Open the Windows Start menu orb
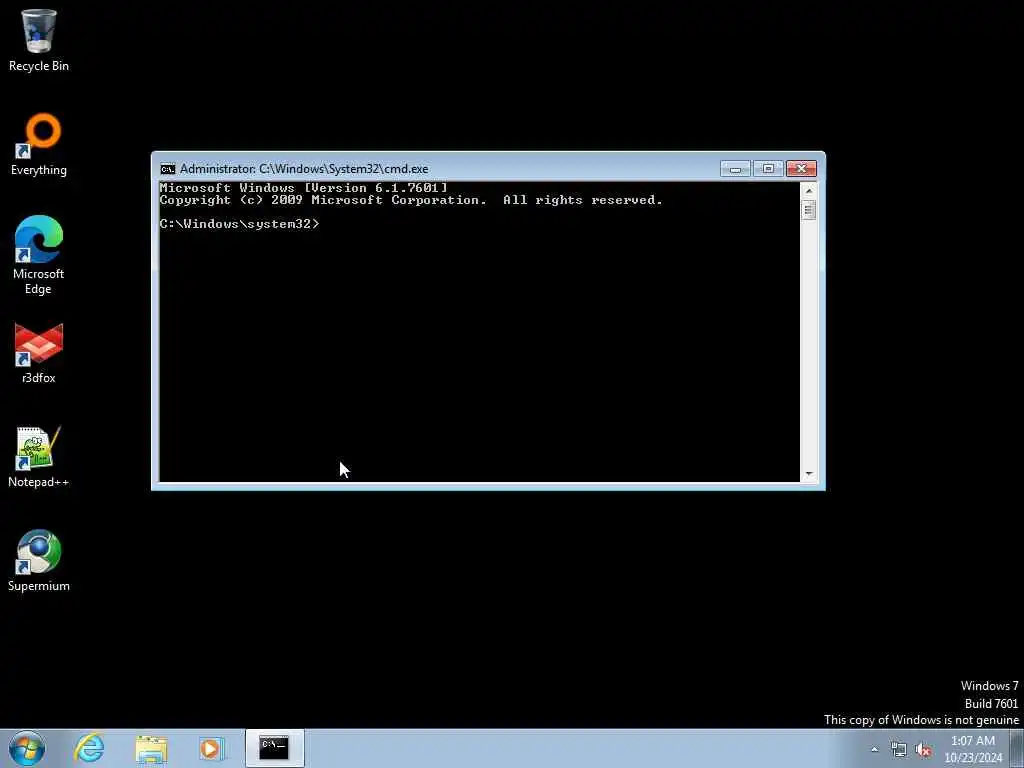This screenshot has width=1024, height=768. click(x=27, y=748)
